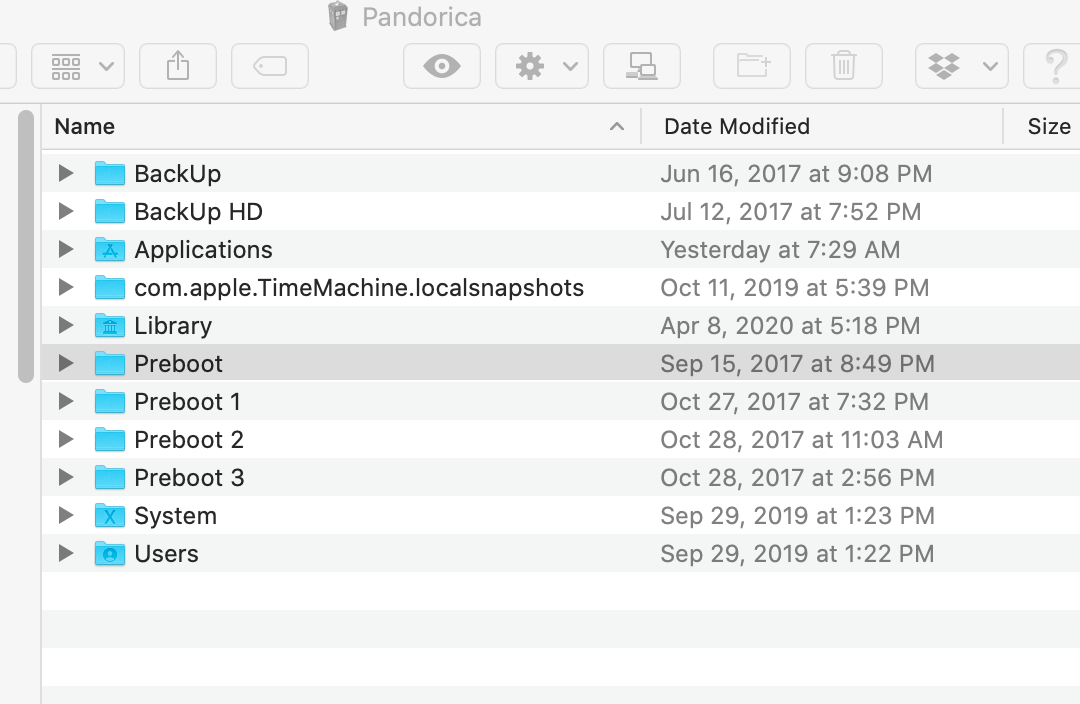
Task: Click the Quick Look eye icon
Action: point(442,67)
